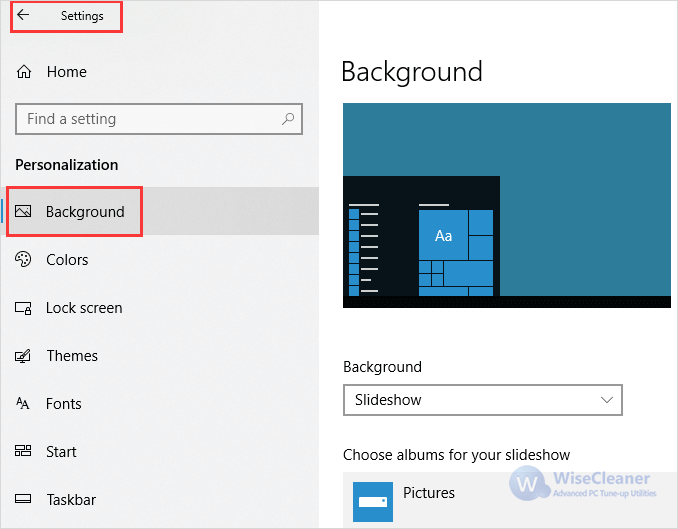Click the Start tiles icon
The width and height of the screenshot is (678, 529).
tap(23, 451)
